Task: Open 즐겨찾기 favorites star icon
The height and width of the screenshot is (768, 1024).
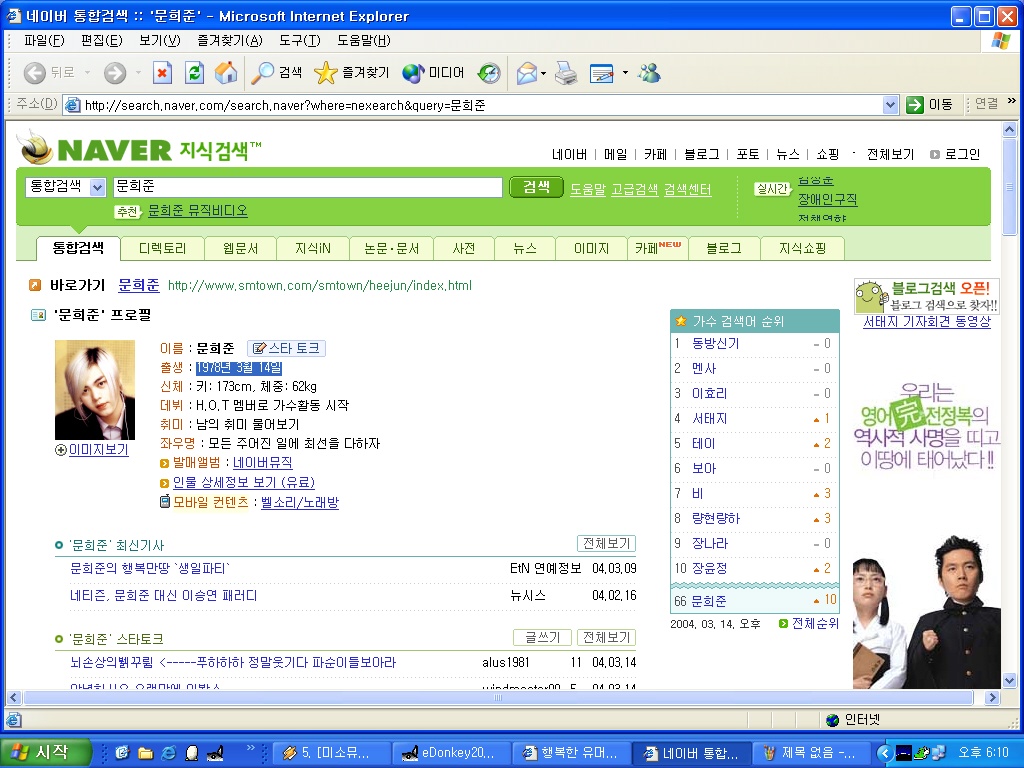Action: pyautogui.click(x=351, y=72)
